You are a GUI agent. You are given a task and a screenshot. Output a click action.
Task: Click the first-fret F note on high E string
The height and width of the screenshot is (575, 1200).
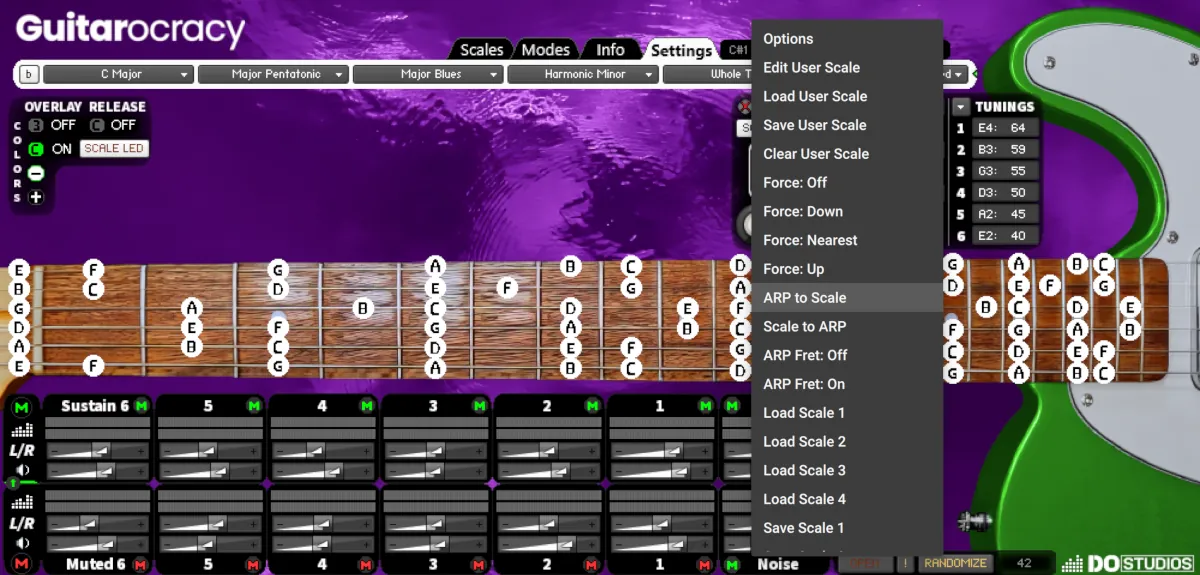click(x=93, y=269)
